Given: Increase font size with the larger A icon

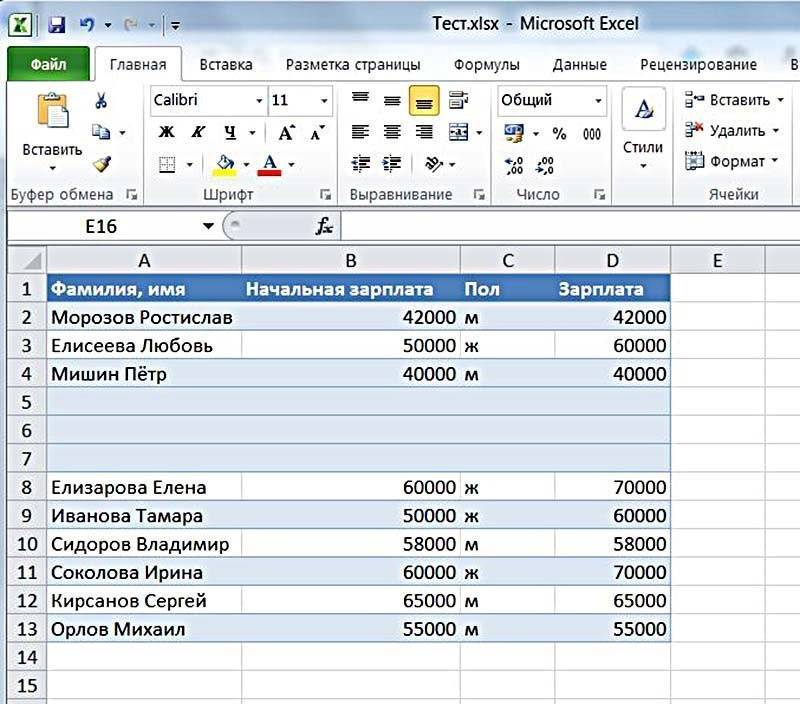Looking at the screenshot, I should [287, 133].
